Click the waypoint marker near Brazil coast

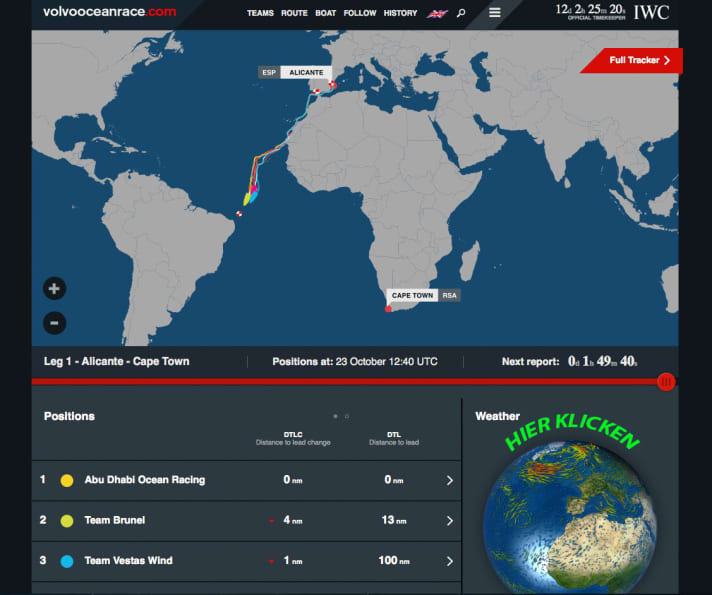(239, 213)
